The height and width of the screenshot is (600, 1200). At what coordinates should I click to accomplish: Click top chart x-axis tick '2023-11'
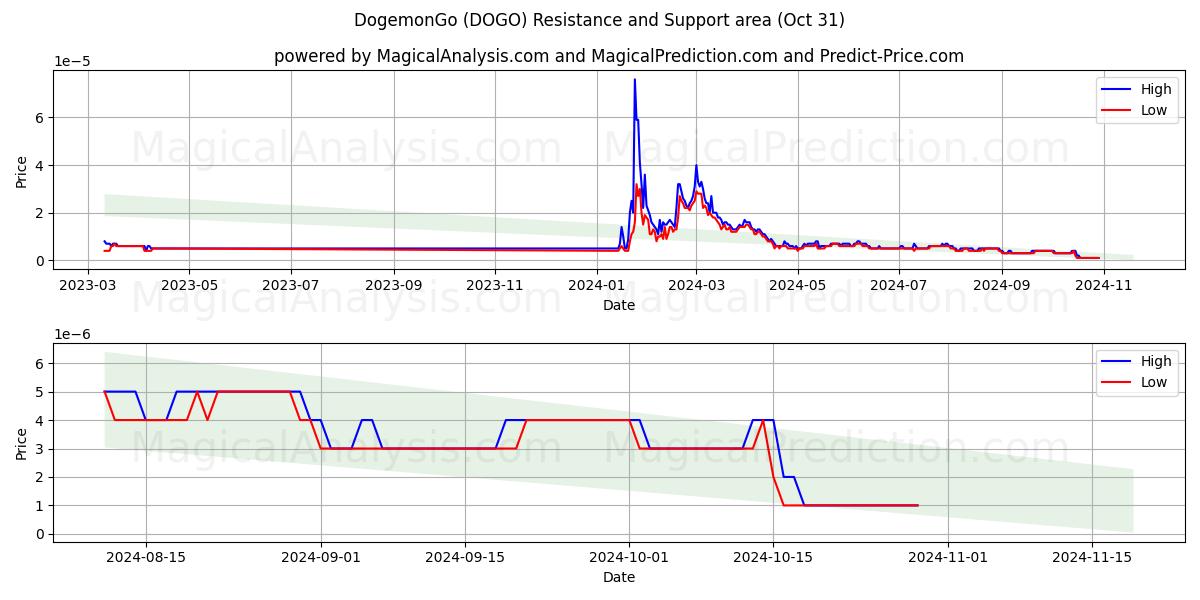(x=495, y=284)
